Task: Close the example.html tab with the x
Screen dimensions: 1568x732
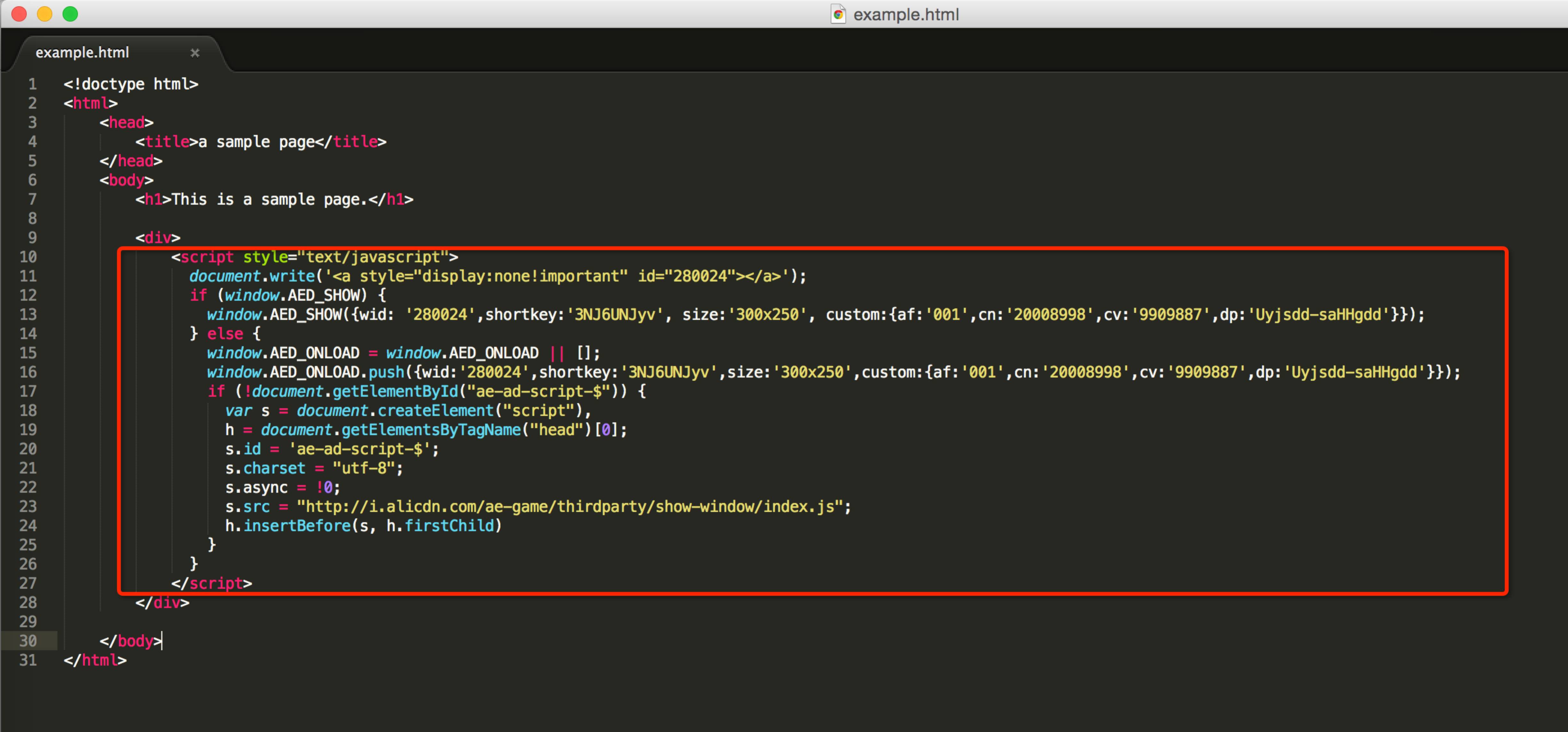Action: tap(195, 53)
